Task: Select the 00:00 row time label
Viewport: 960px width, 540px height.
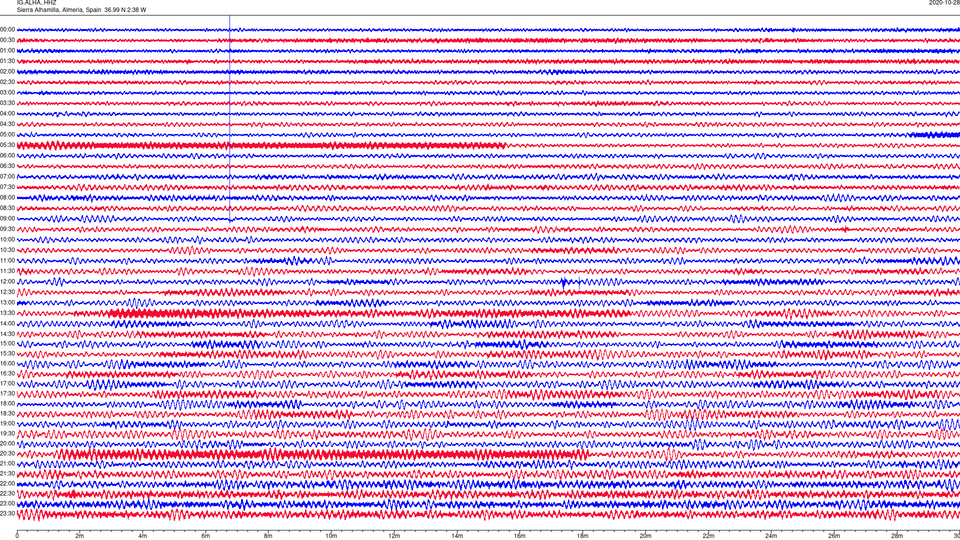Action: pyautogui.click(x=7, y=29)
